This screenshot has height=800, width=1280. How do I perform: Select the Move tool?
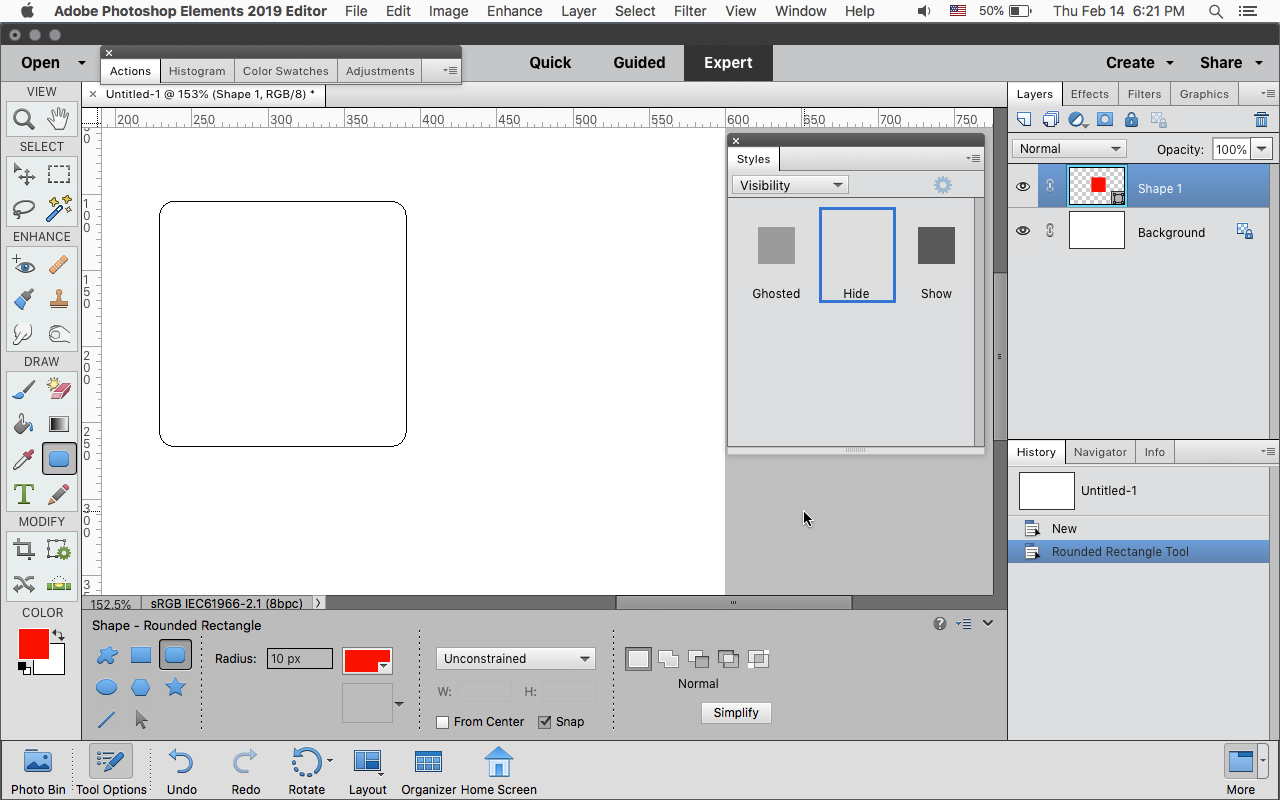coord(24,175)
